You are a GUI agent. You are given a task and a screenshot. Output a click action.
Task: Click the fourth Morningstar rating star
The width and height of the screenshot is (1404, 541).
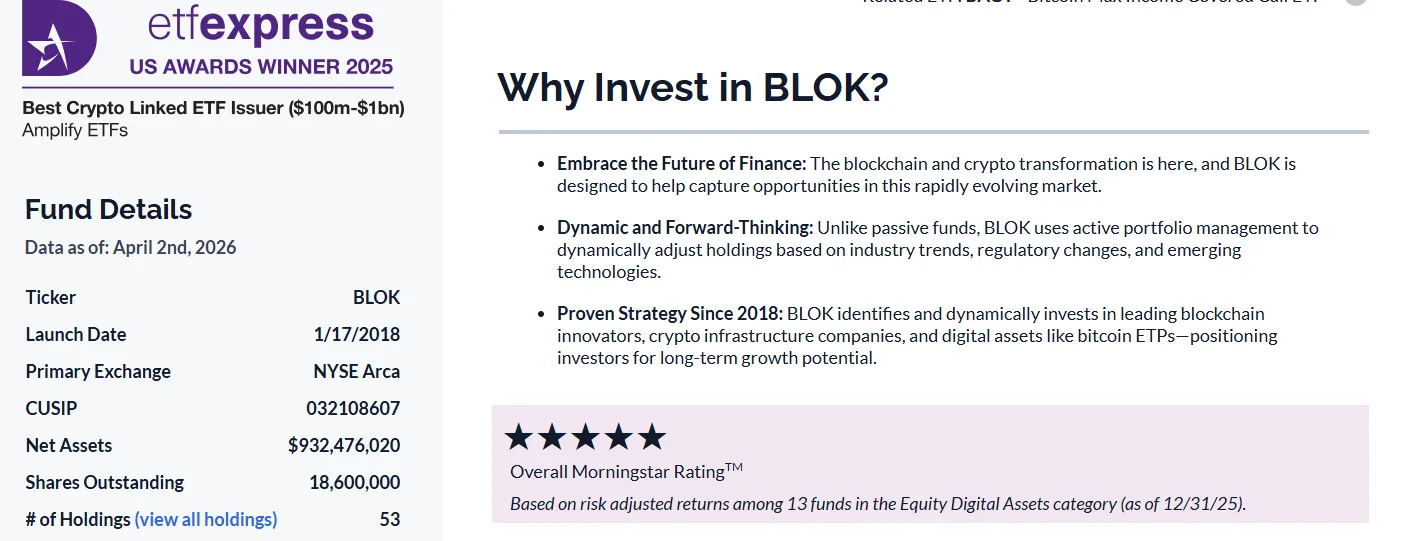(619, 437)
